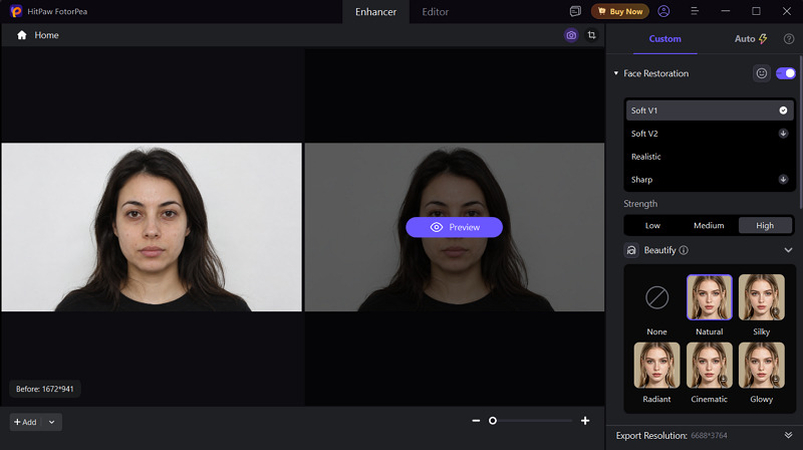Screen dimensions: 803x450
Task: Set Strength to Medium
Action: point(709,226)
